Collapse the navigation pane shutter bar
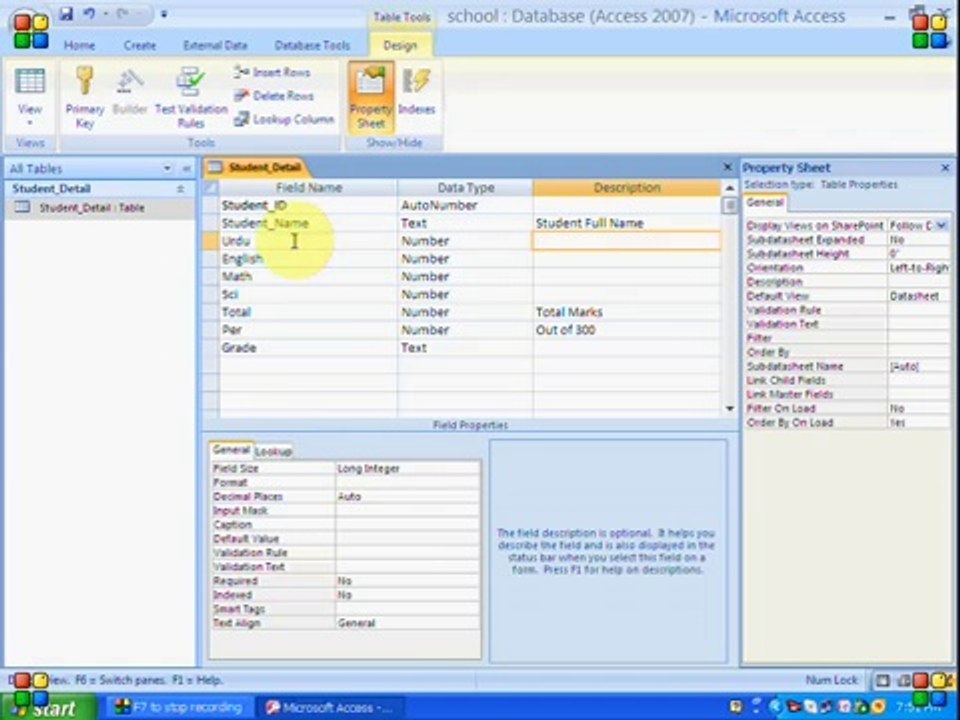The width and height of the screenshot is (960, 720). (x=186, y=168)
